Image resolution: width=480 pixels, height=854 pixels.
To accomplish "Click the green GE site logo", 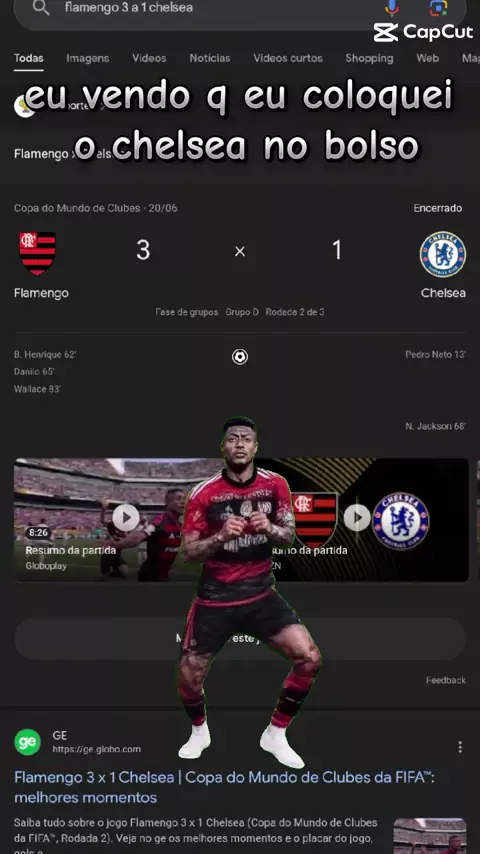I will [27, 742].
